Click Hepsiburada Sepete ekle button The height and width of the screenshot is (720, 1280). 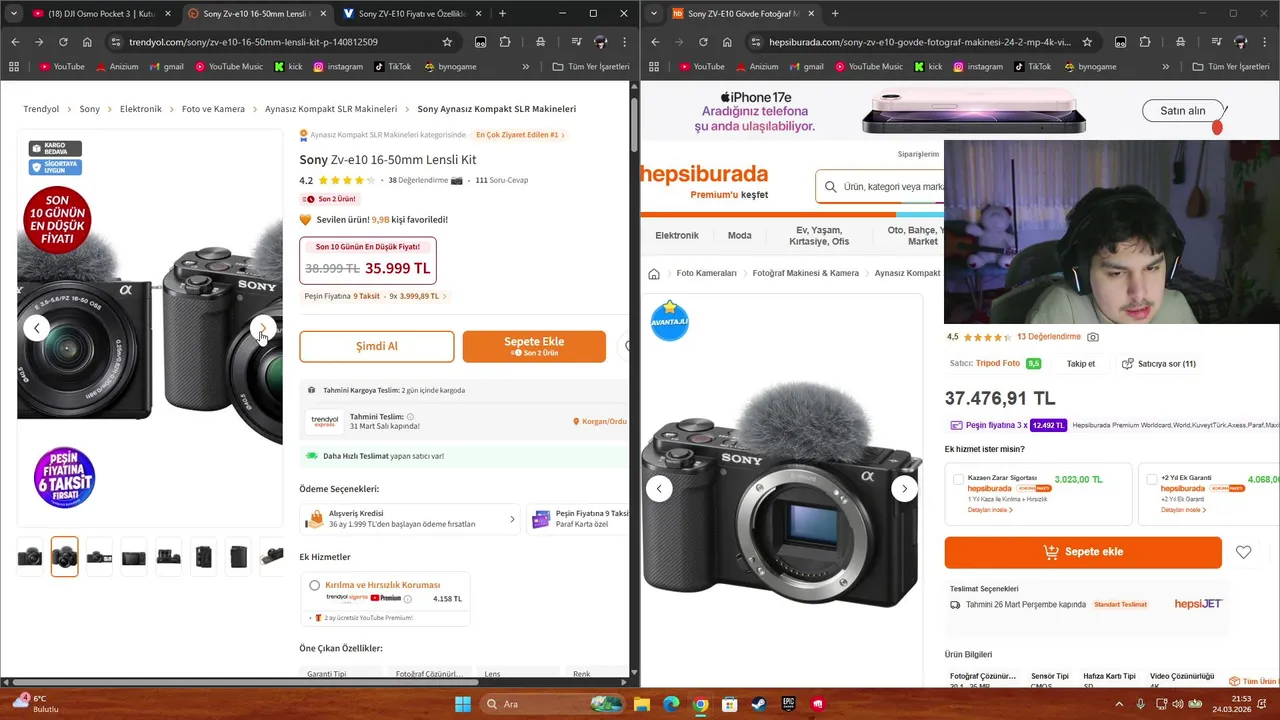point(1083,552)
